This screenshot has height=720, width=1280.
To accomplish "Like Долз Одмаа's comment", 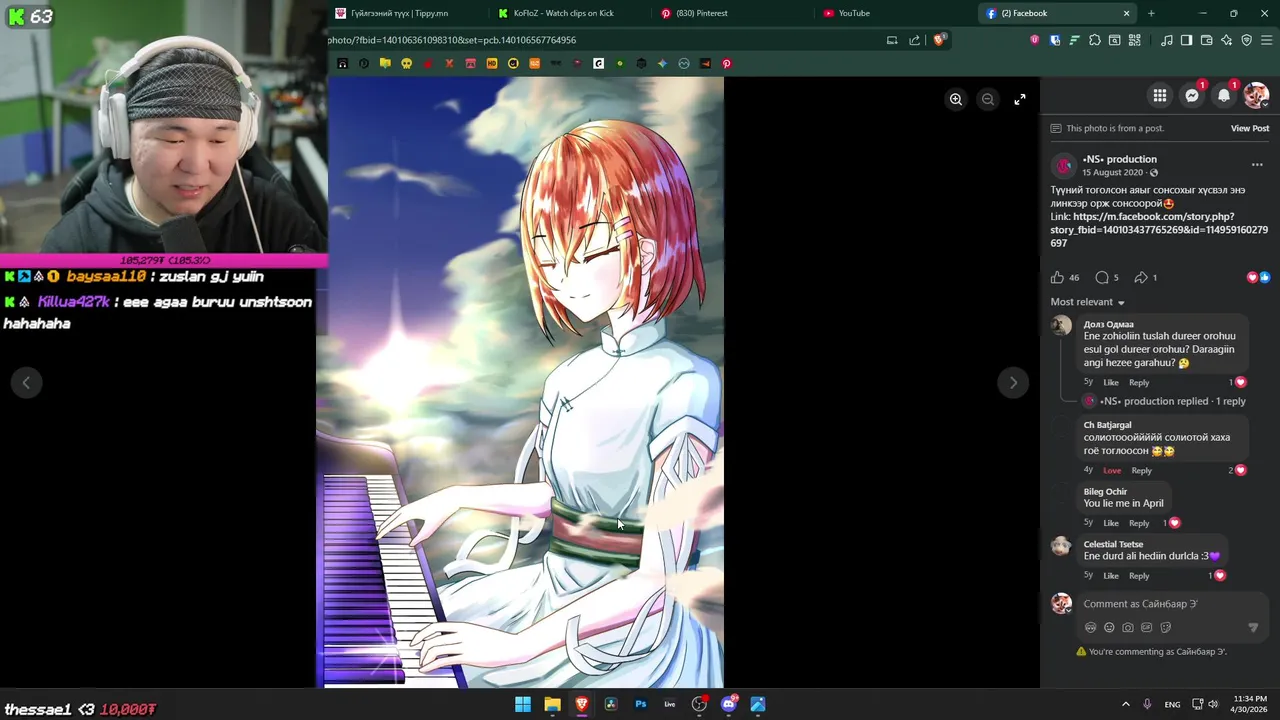I will tap(1110, 382).
